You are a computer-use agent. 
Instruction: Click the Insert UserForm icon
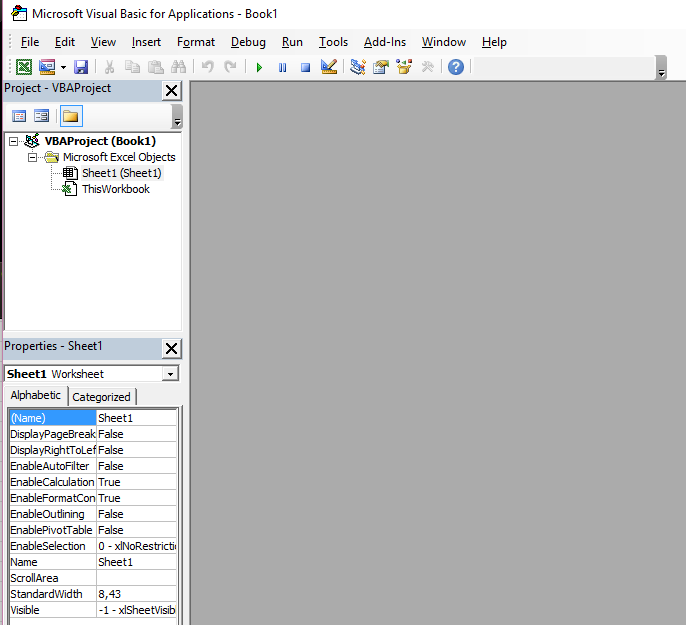tap(47, 67)
